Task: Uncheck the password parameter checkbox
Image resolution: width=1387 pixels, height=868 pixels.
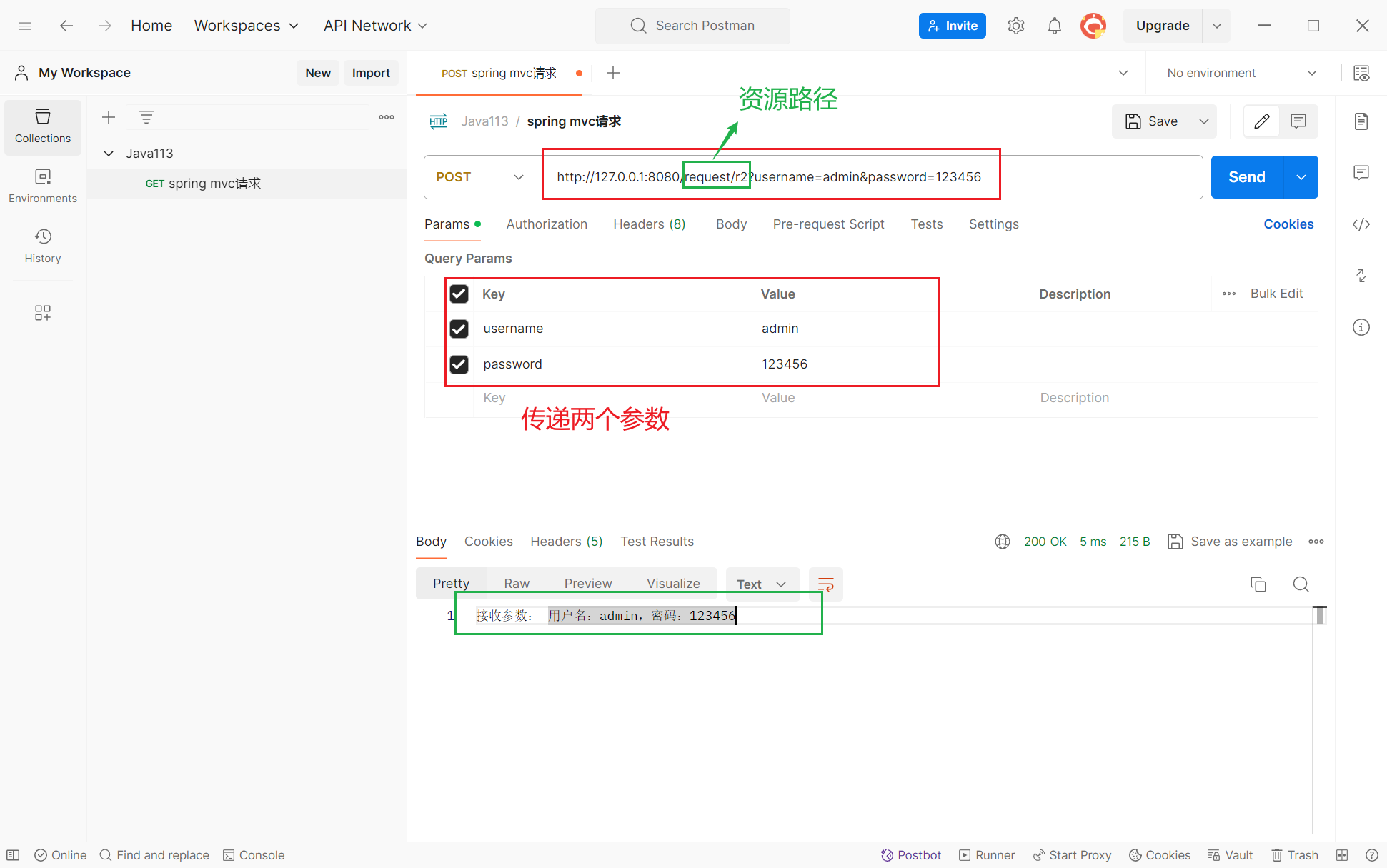Action: (x=459, y=364)
